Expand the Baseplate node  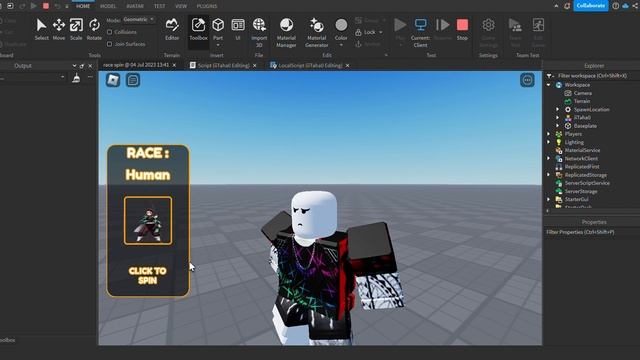(x=558, y=126)
